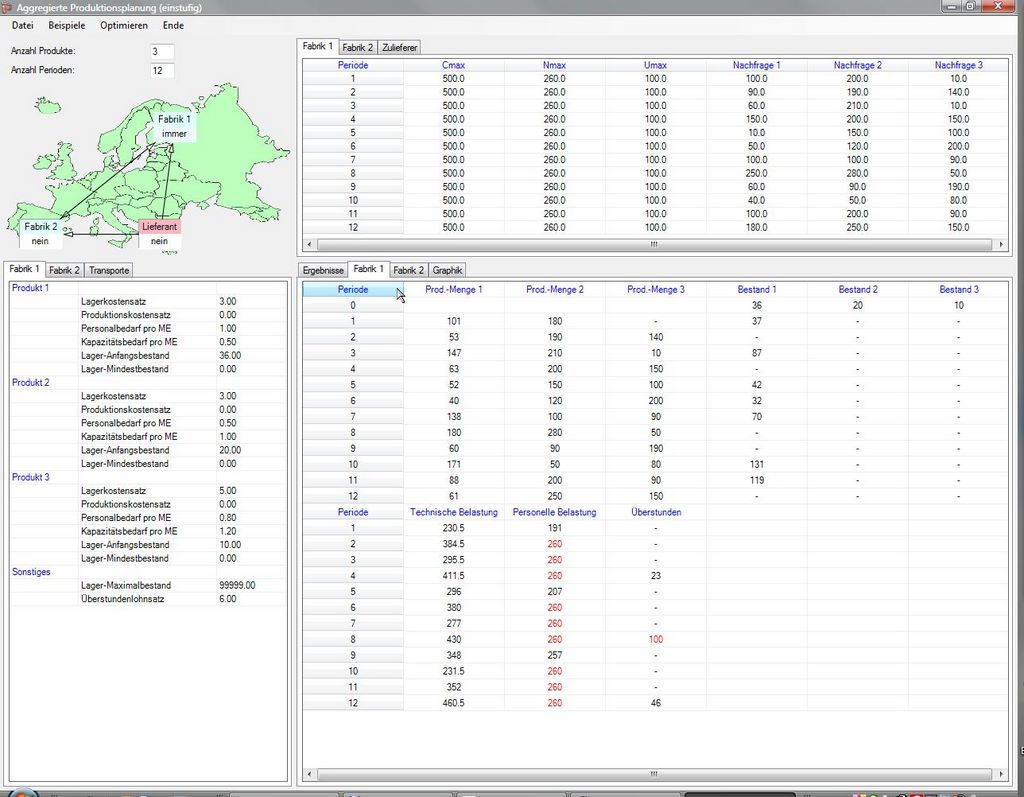Click left arrow of results table scrollbar
The height and width of the screenshot is (797, 1024).
click(x=309, y=774)
